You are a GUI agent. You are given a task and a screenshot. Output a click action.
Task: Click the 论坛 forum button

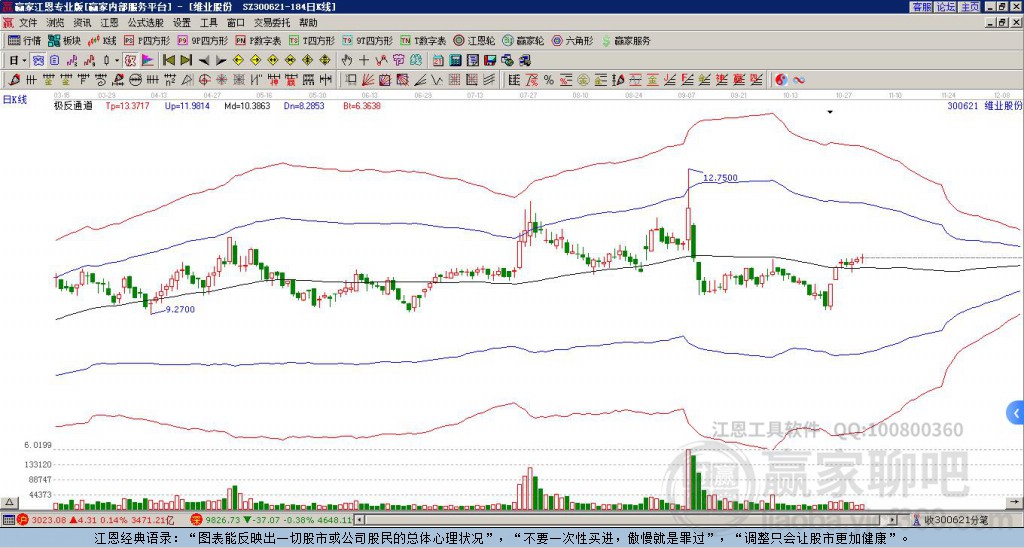(x=945, y=7)
